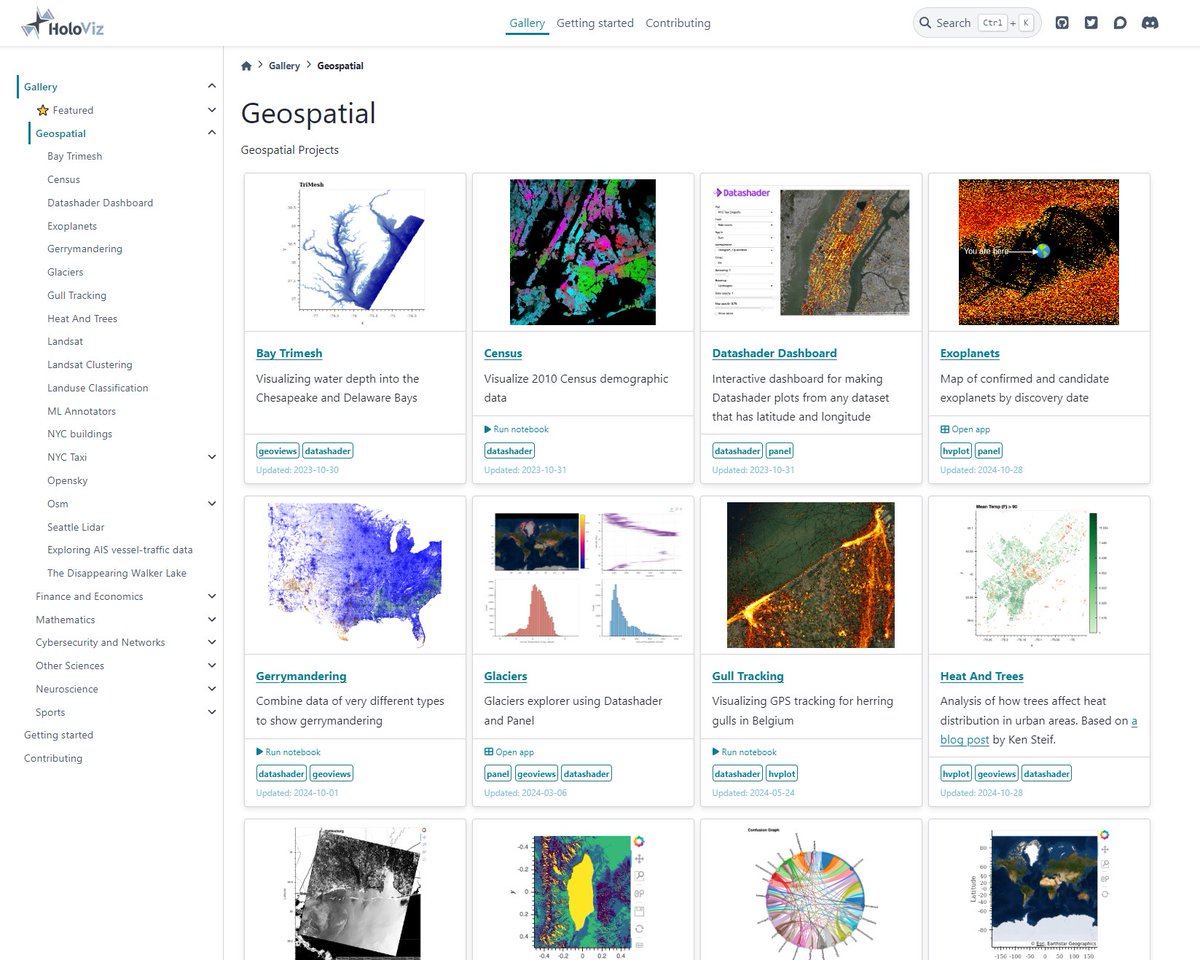
Task: Open Landsat Clustering in the sidebar
Action: tap(90, 365)
